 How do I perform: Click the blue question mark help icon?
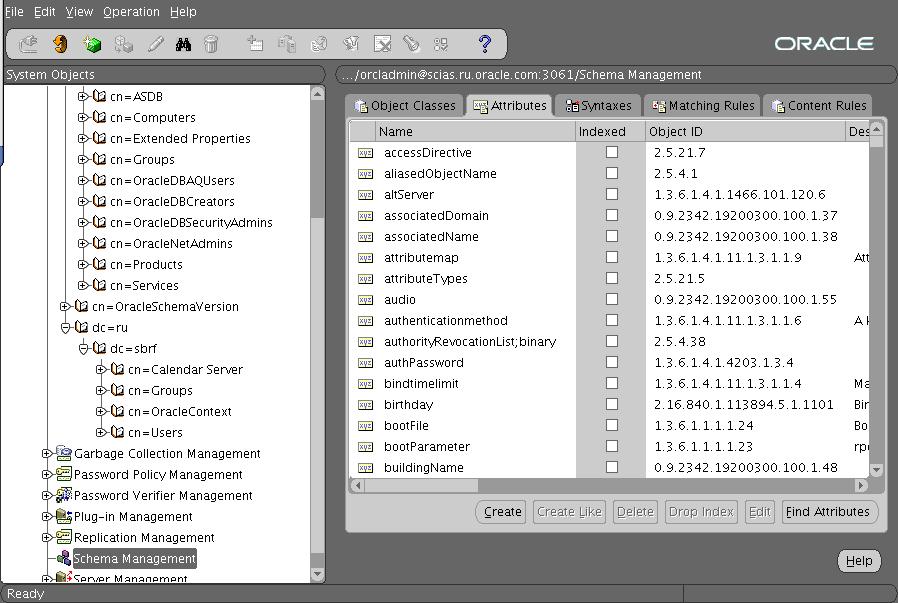click(x=485, y=44)
